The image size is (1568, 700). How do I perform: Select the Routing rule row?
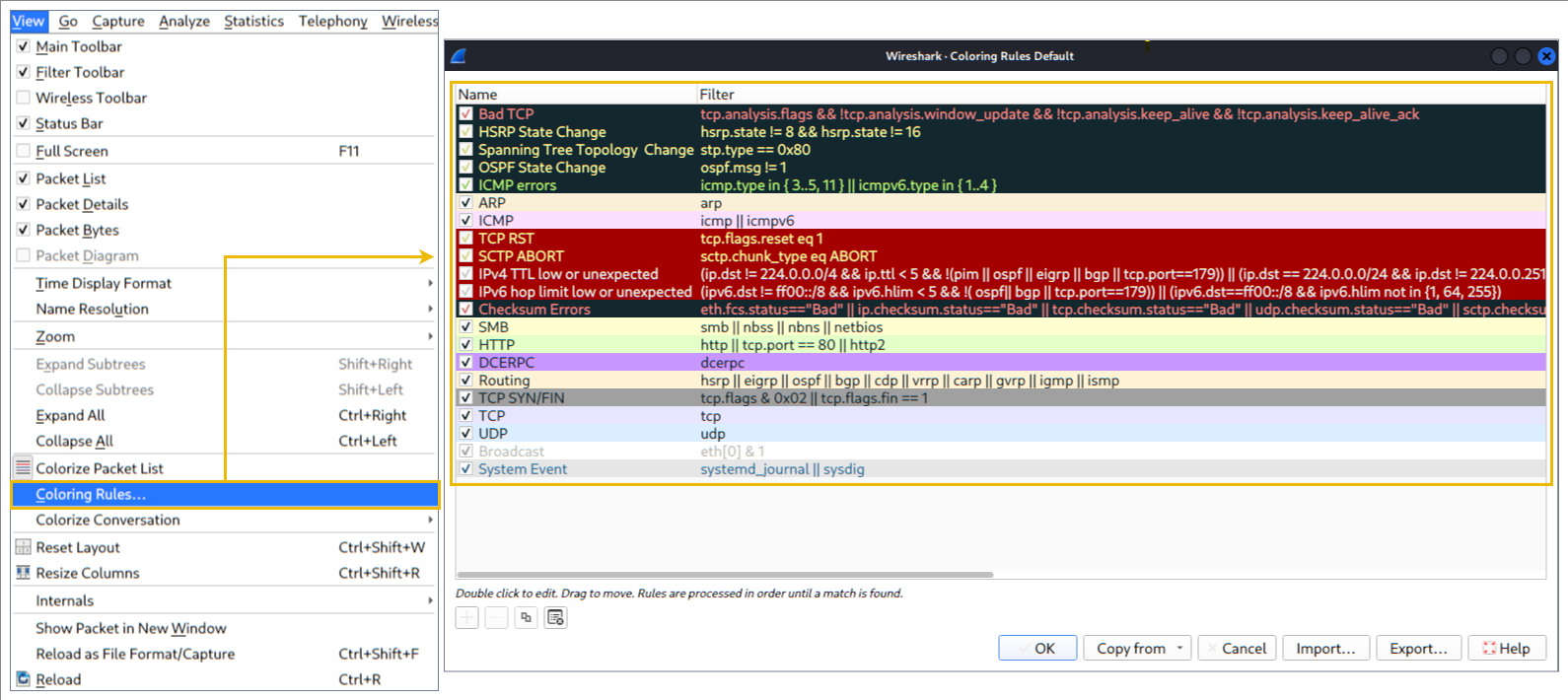[1001, 381]
